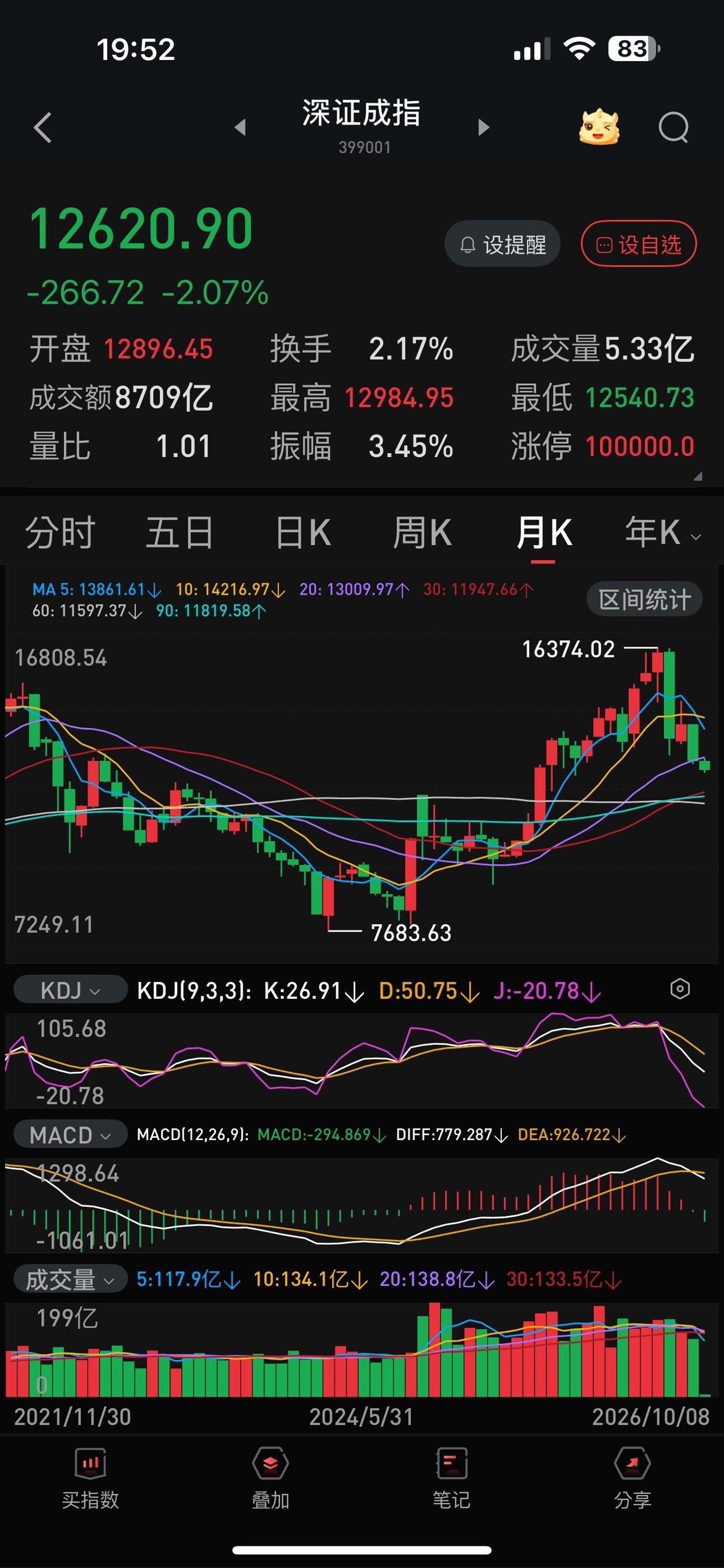724x1568 pixels.
Task: Open KDJ indicator settings hexagon icon
Action: click(679, 989)
